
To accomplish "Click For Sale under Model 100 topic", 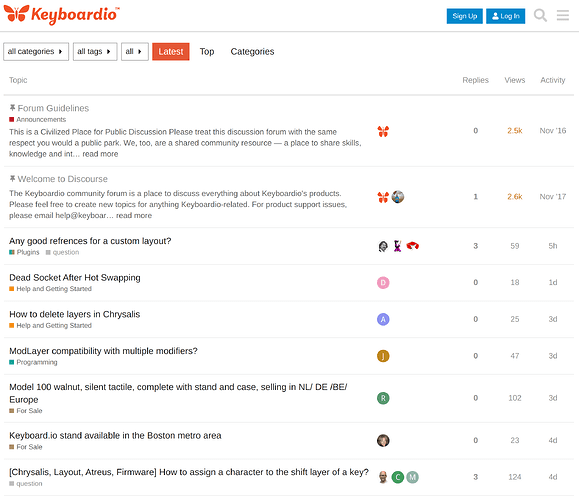I will pos(26,411).
